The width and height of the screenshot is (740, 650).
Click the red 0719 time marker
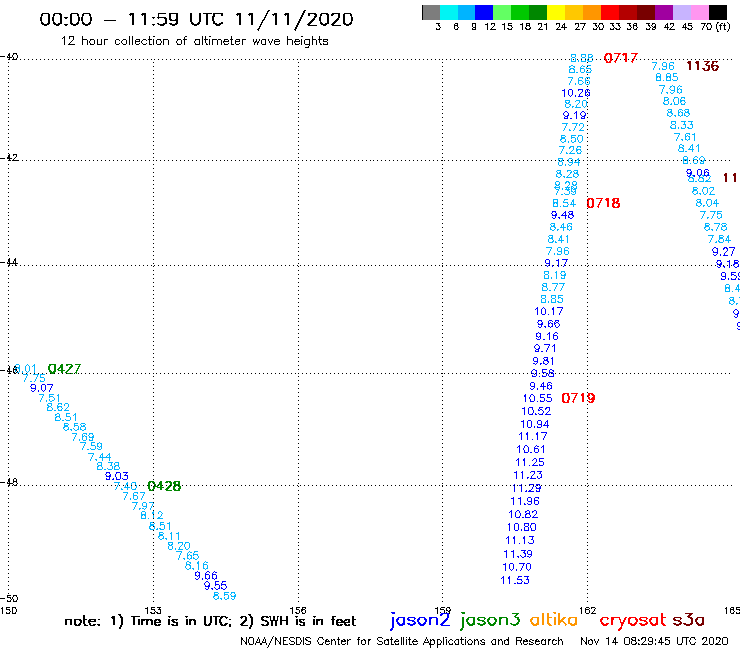click(x=578, y=398)
